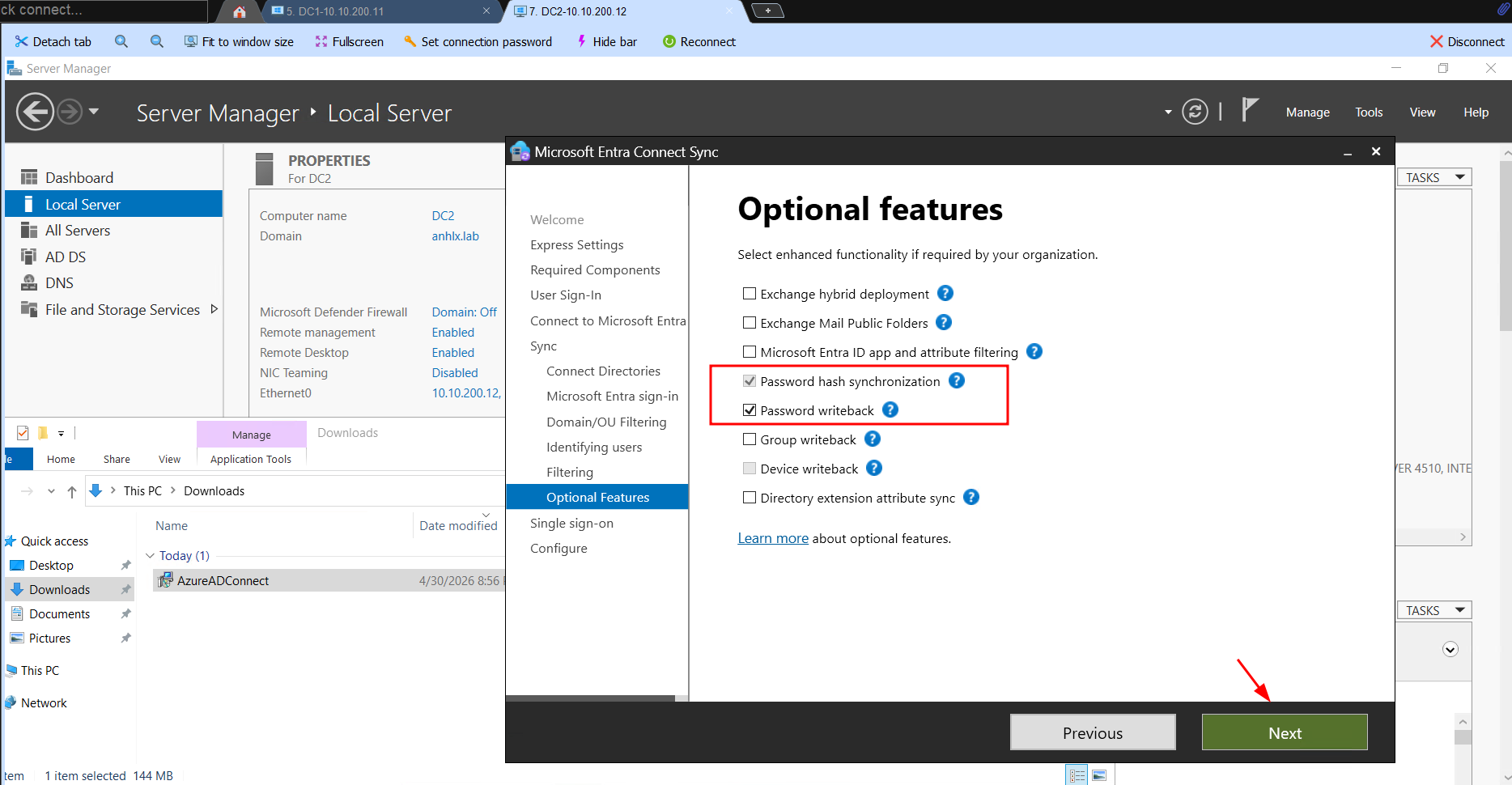Open Quick Access Toolbar customize dropdown
This screenshot has height=785, width=1512.
point(61,434)
